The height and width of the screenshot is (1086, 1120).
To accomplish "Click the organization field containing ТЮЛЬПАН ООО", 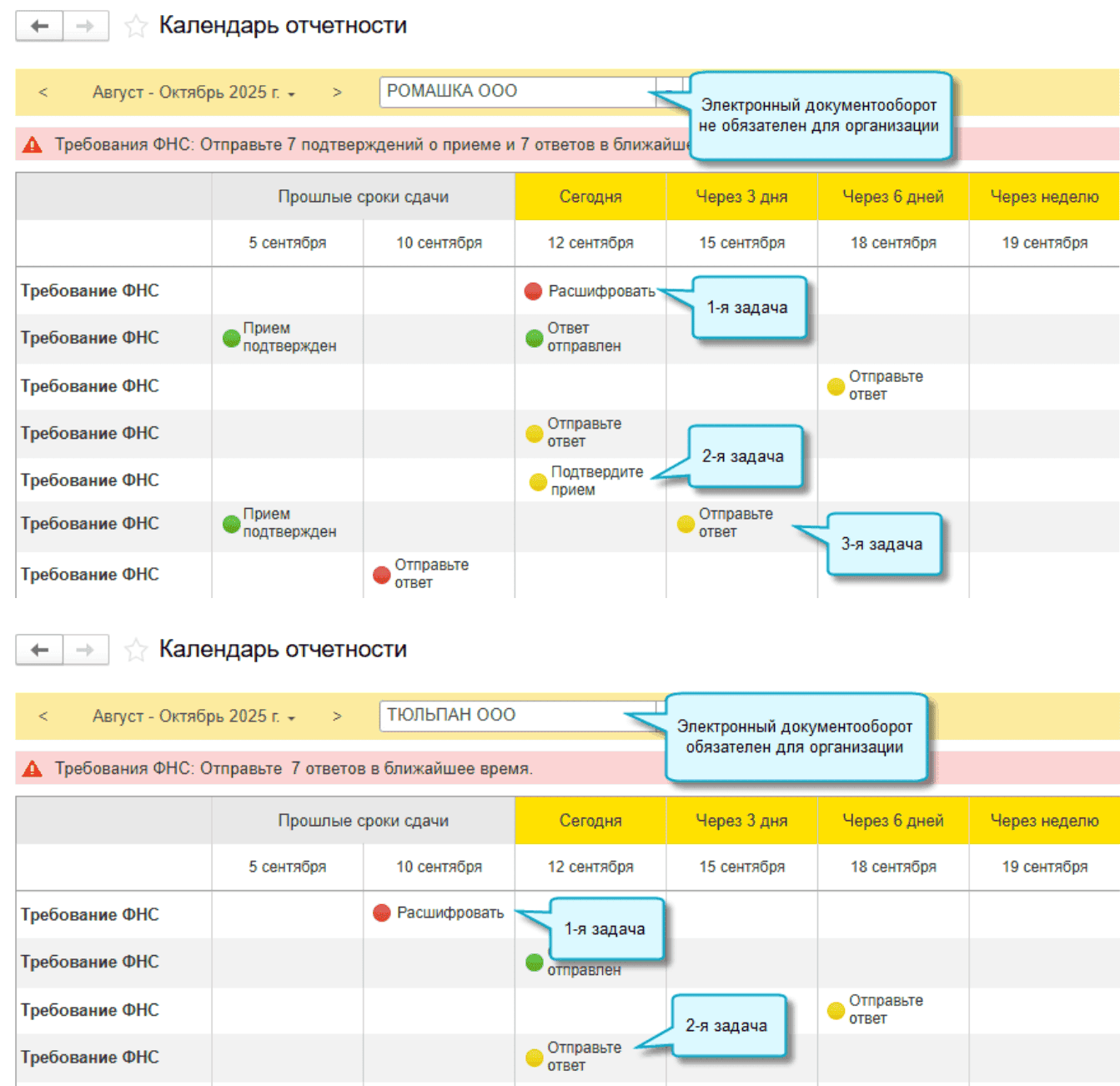I will tap(517, 716).
